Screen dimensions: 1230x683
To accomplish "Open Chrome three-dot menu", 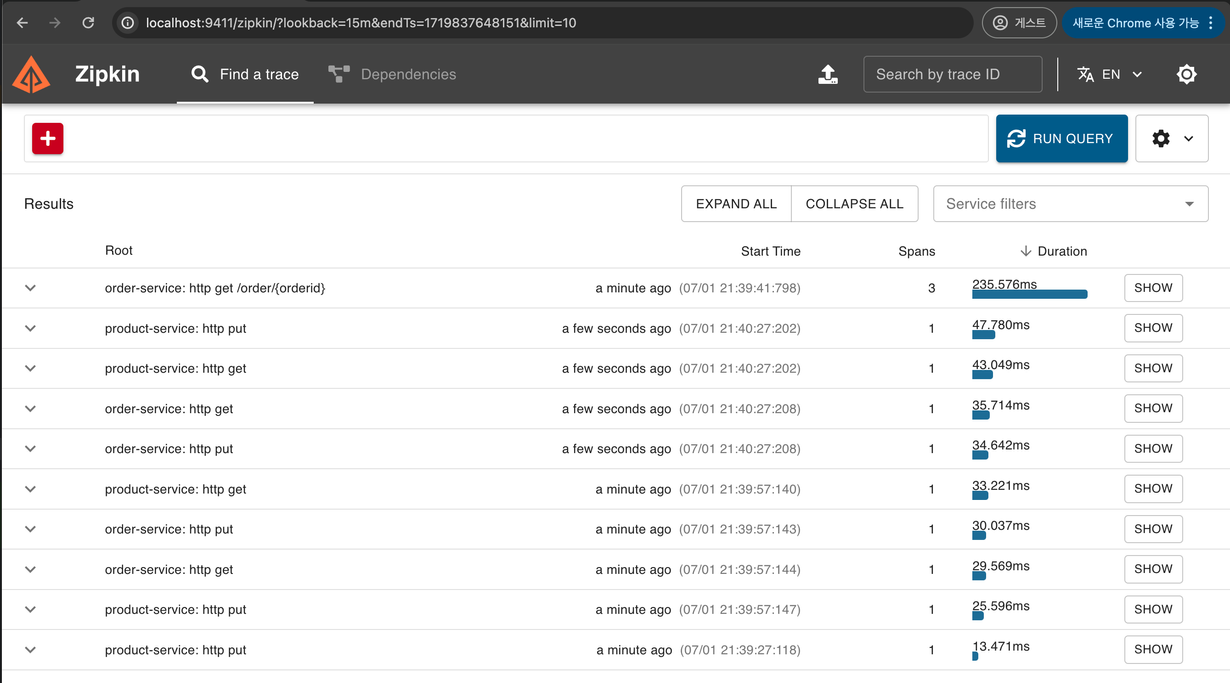I will point(1211,22).
